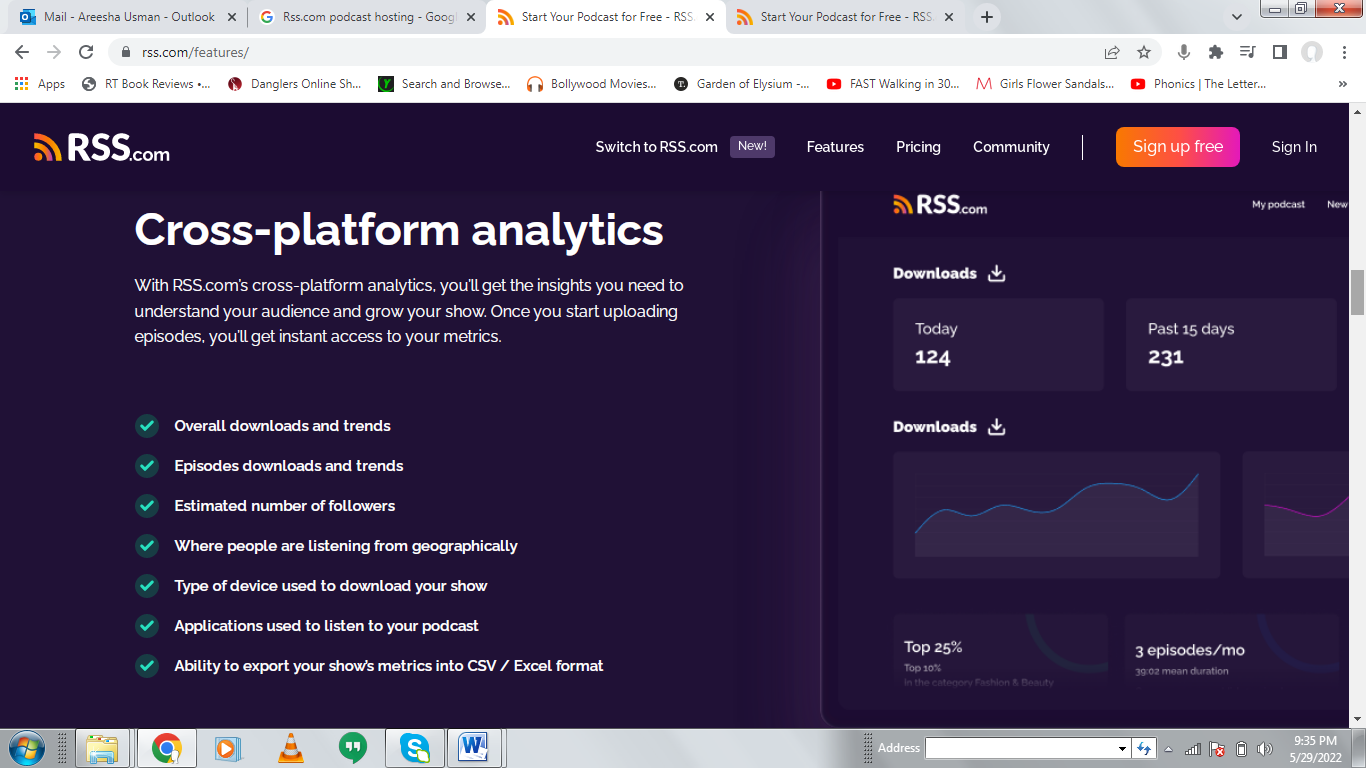
Task: Expand the Chrome tab search chevron
Action: 1237,17
